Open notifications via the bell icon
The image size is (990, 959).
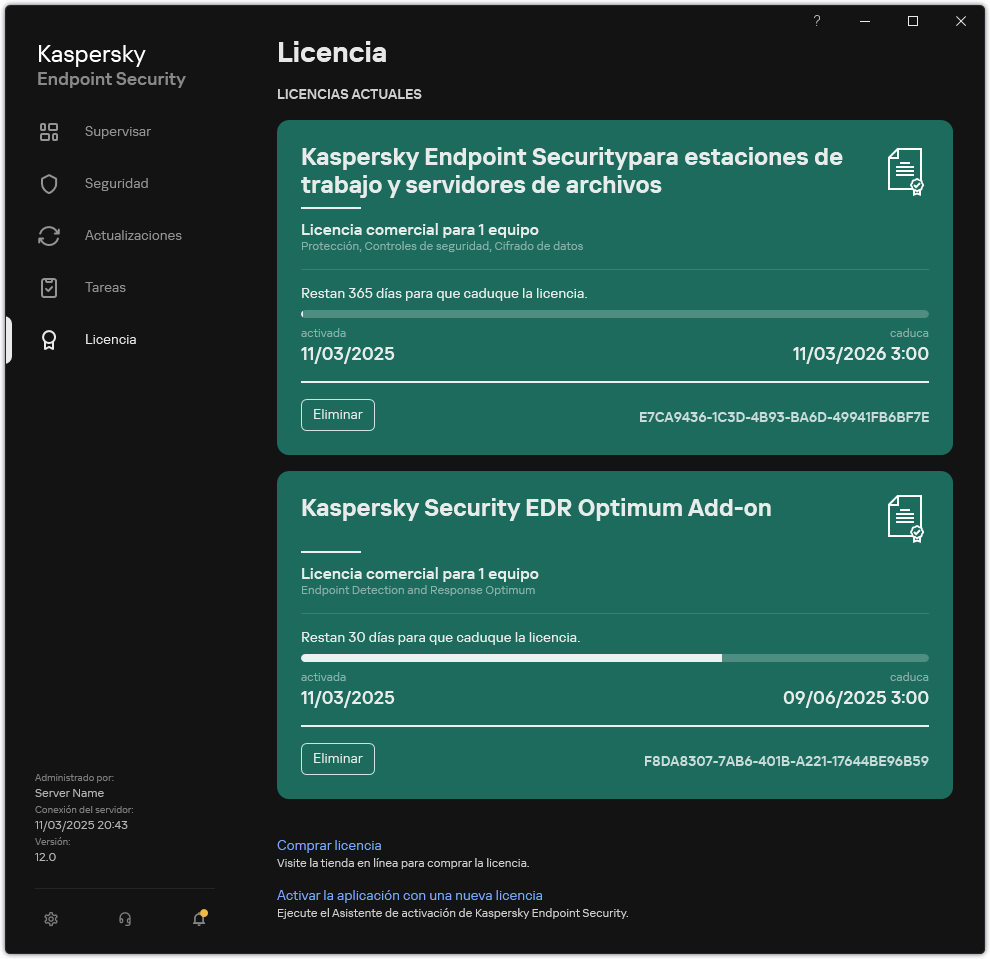[197, 918]
